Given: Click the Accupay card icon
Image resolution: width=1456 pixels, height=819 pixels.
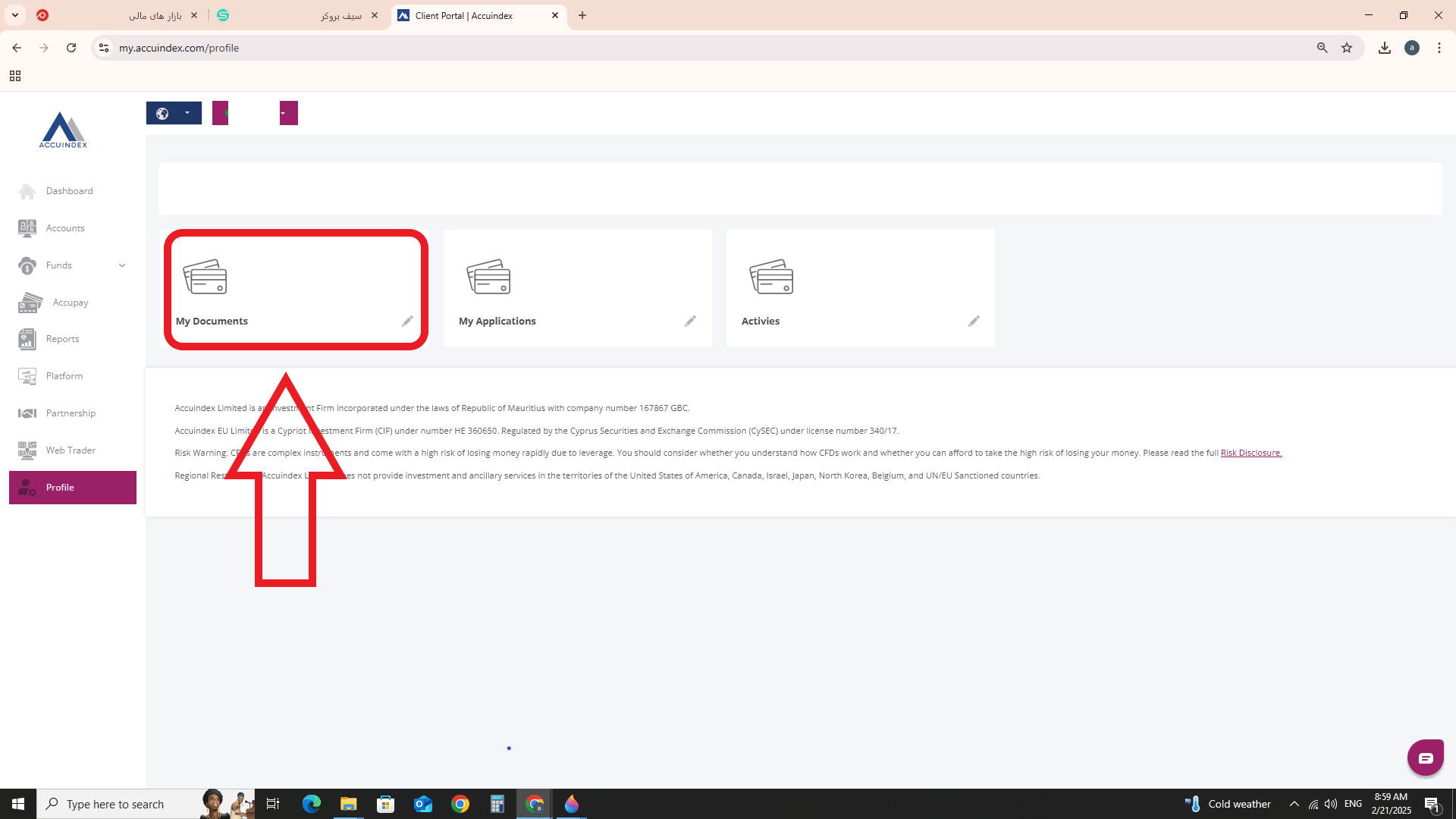Looking at the screenshot, I should (30, 303).
